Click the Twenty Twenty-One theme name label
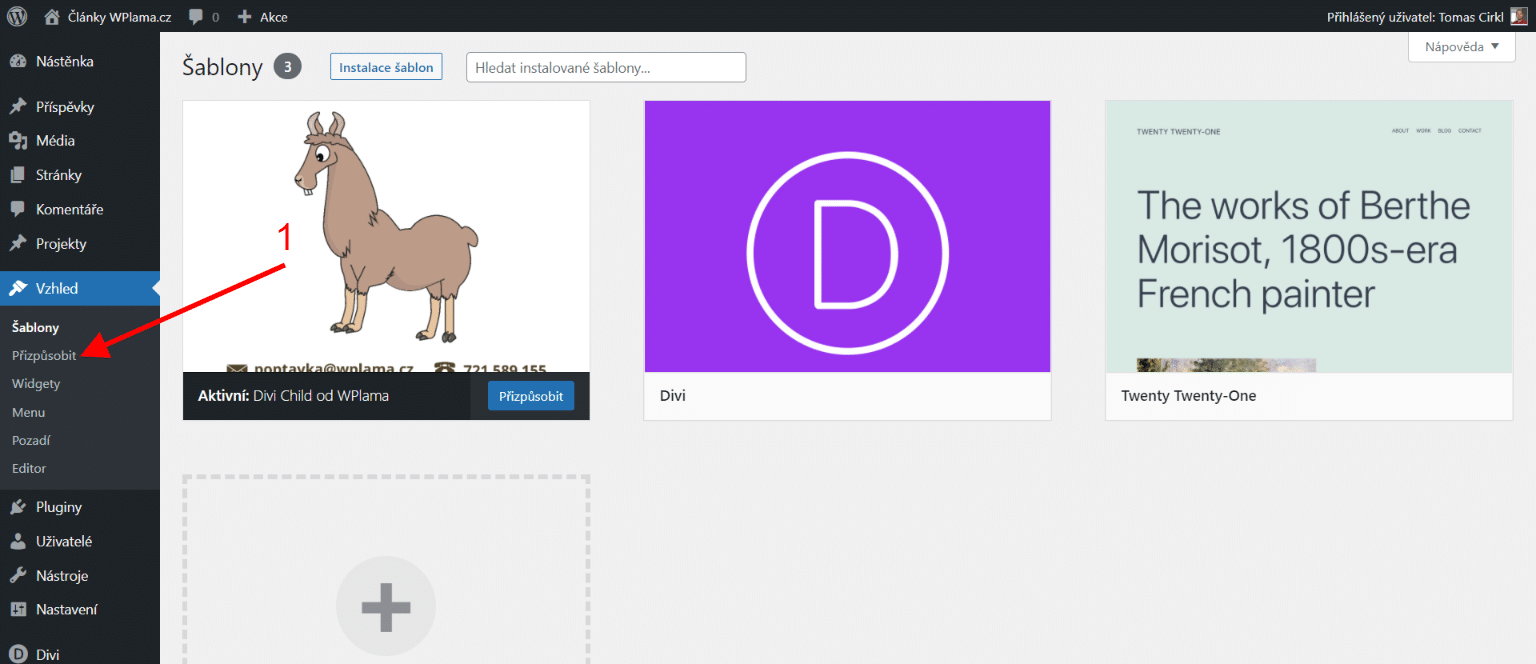 point(1189,396)
